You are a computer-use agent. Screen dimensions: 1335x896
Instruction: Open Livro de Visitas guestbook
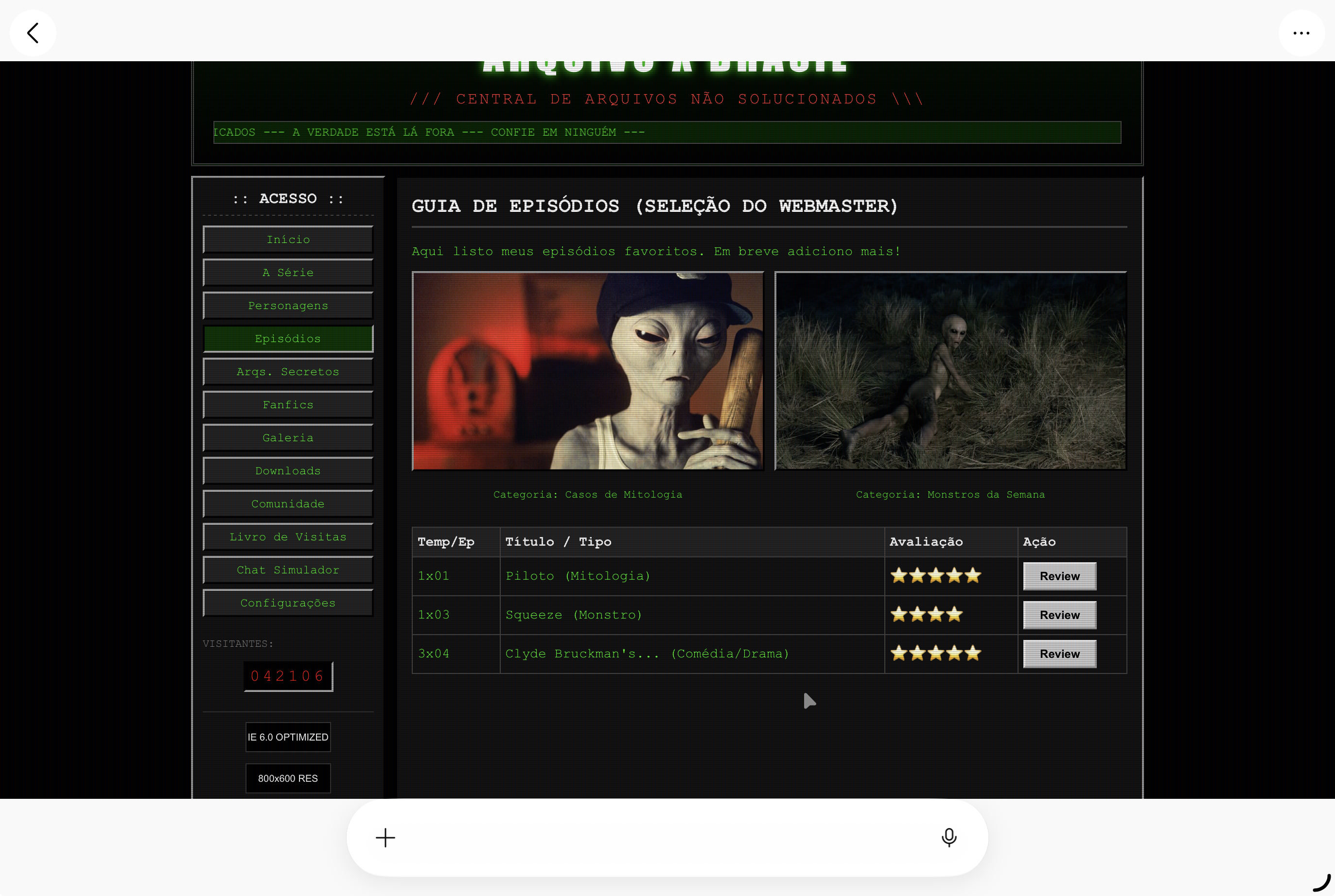pos(288,537)
